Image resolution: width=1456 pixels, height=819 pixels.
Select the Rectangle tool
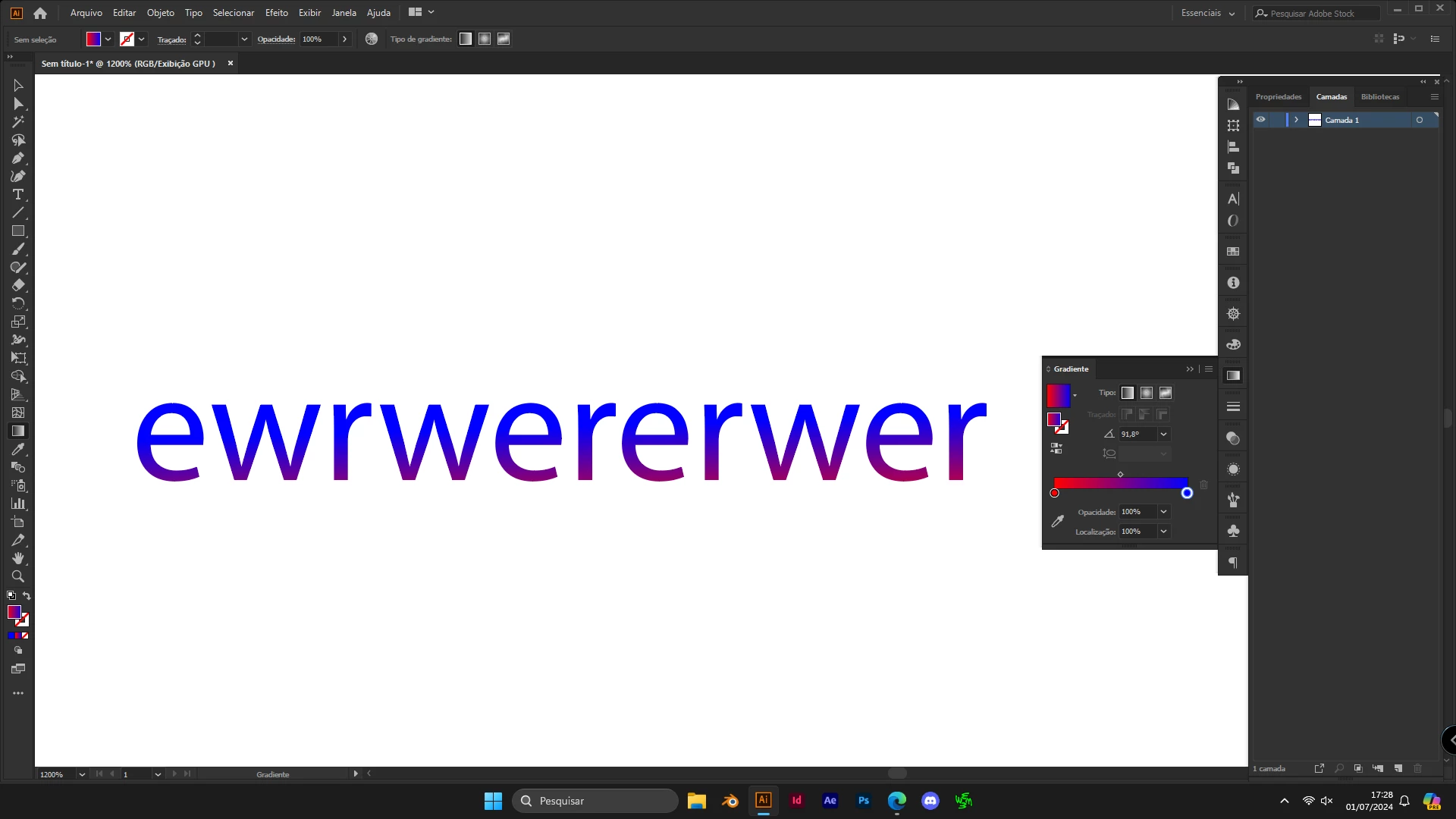18,231
